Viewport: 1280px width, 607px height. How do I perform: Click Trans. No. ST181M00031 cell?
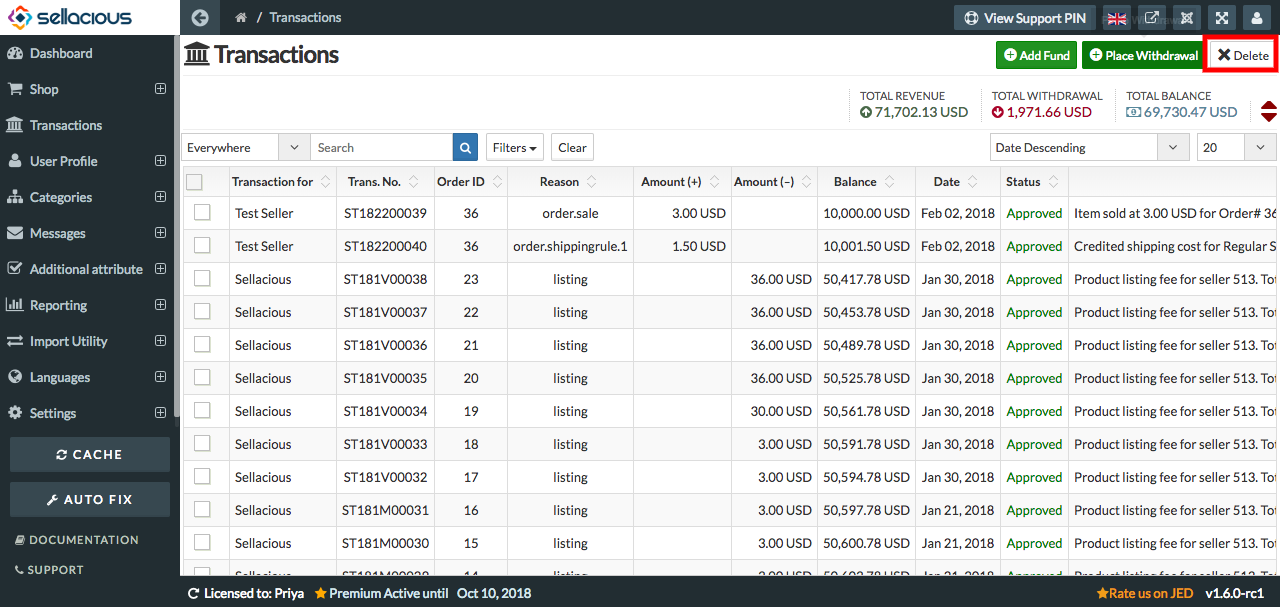click(x=385, y=510)
